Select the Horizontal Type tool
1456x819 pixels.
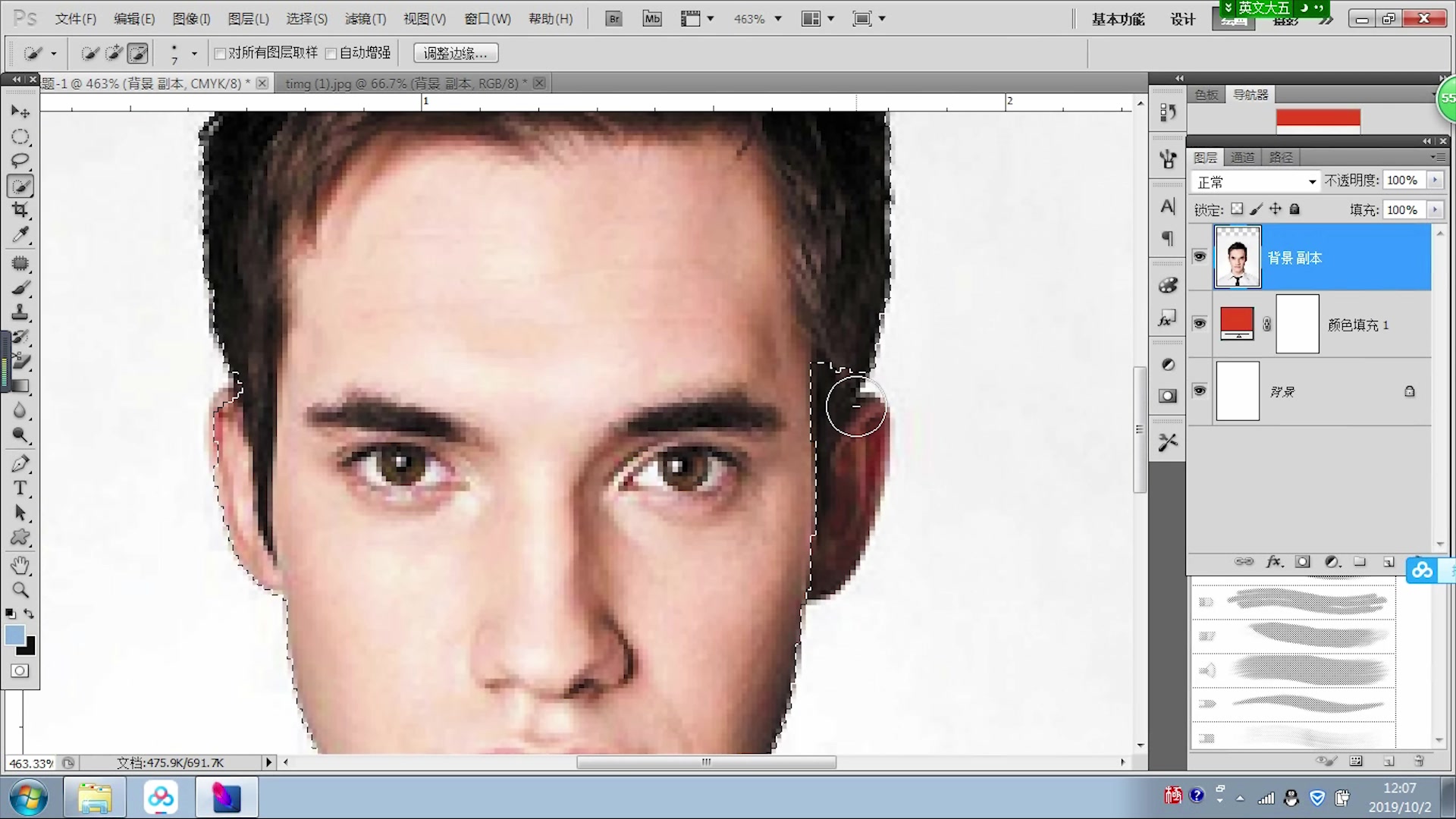click(20, 488)
